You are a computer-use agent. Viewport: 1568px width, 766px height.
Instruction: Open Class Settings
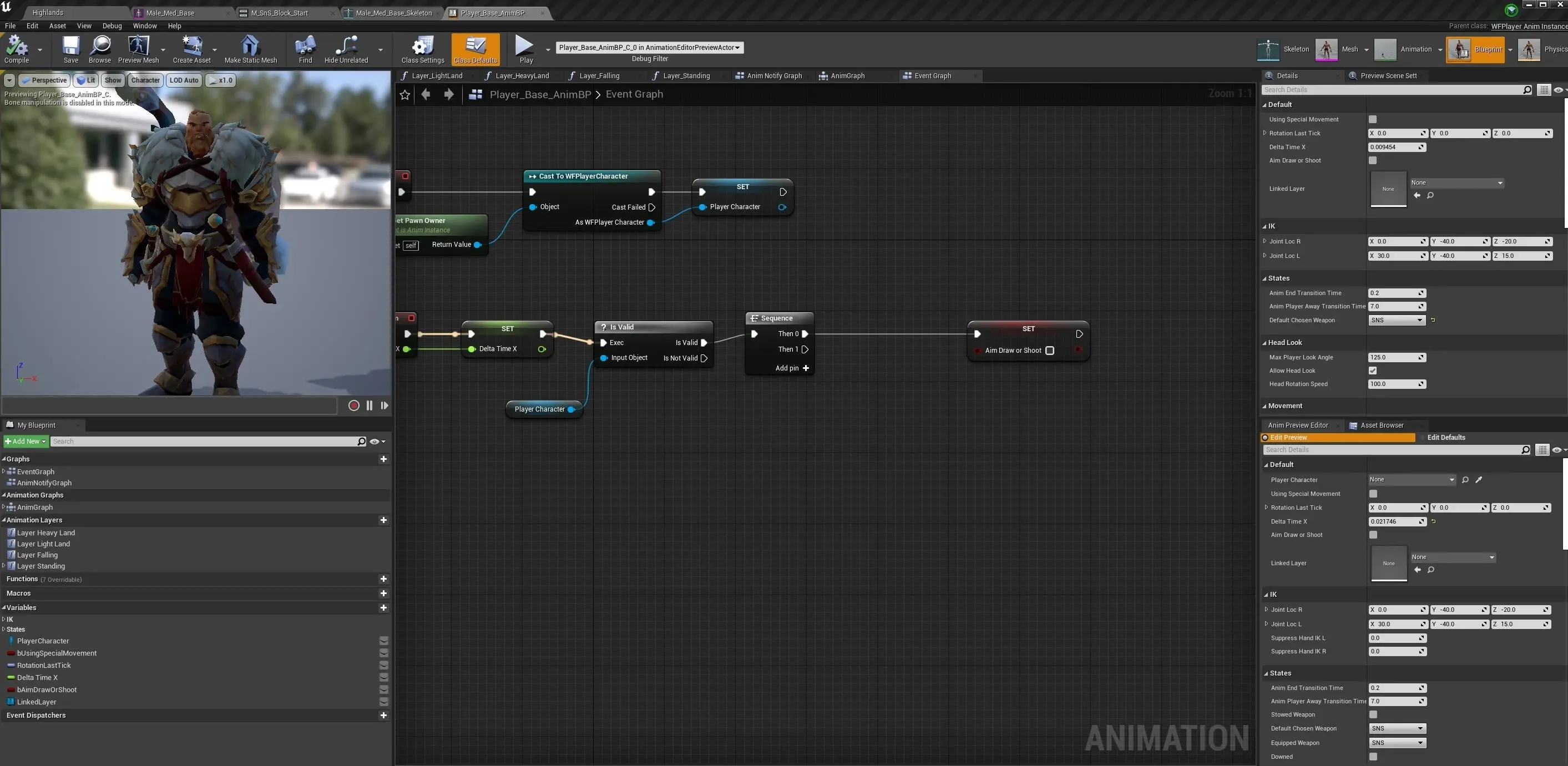click(x=422, y=49)
